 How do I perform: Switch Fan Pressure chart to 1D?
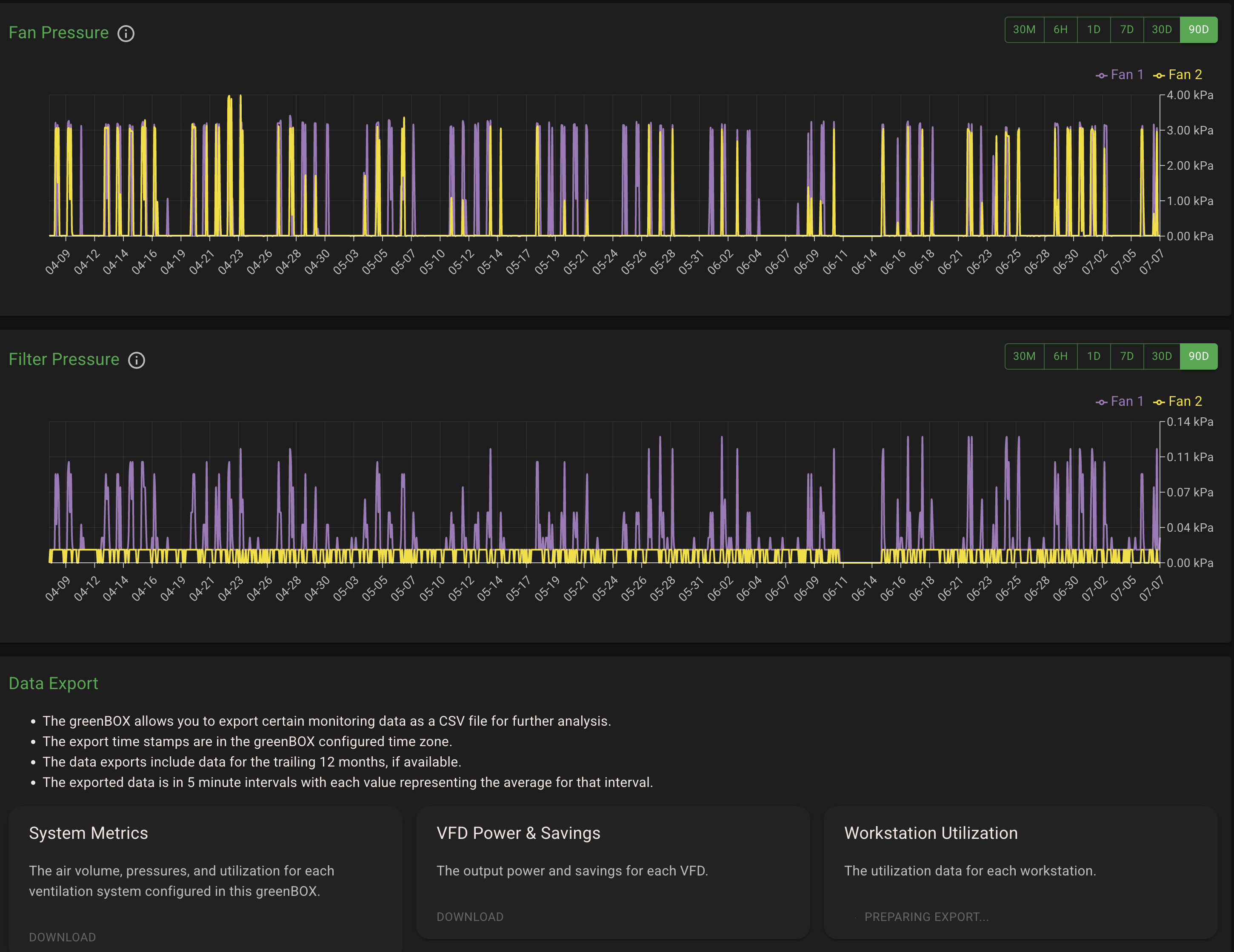[x=1093, y=29]
